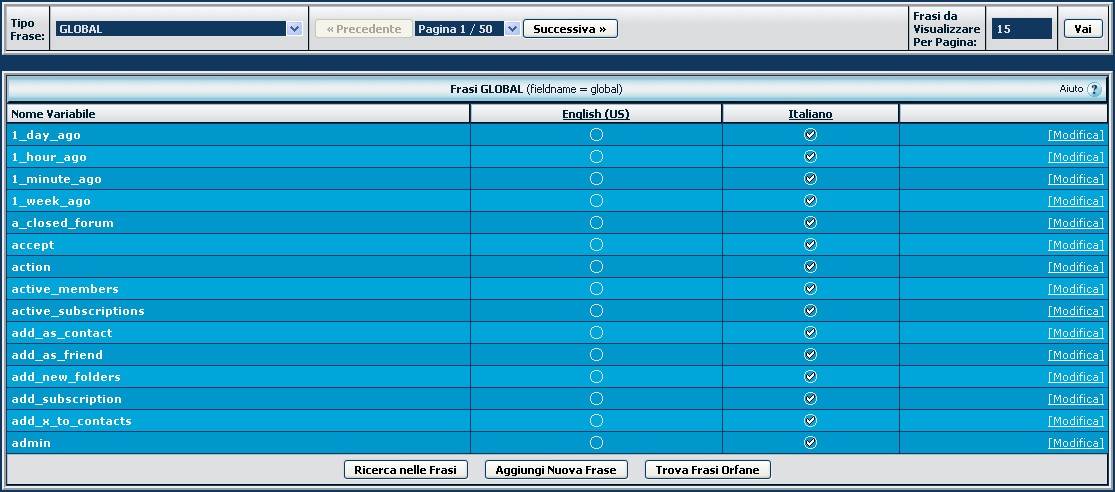
Task: Click Aggiungi Nuova Frase button
Action: pyautogui.click(x=556, y=469)
